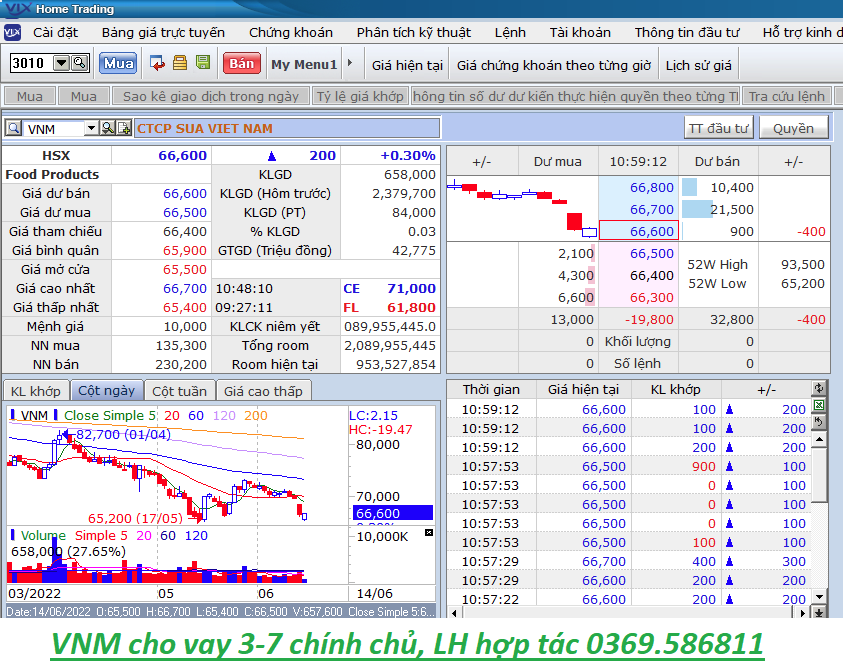Click the jump-to-bottom arrow icon below the trade list
The height and width of the screenshot is (670, 843).
[x=819, y=612]
